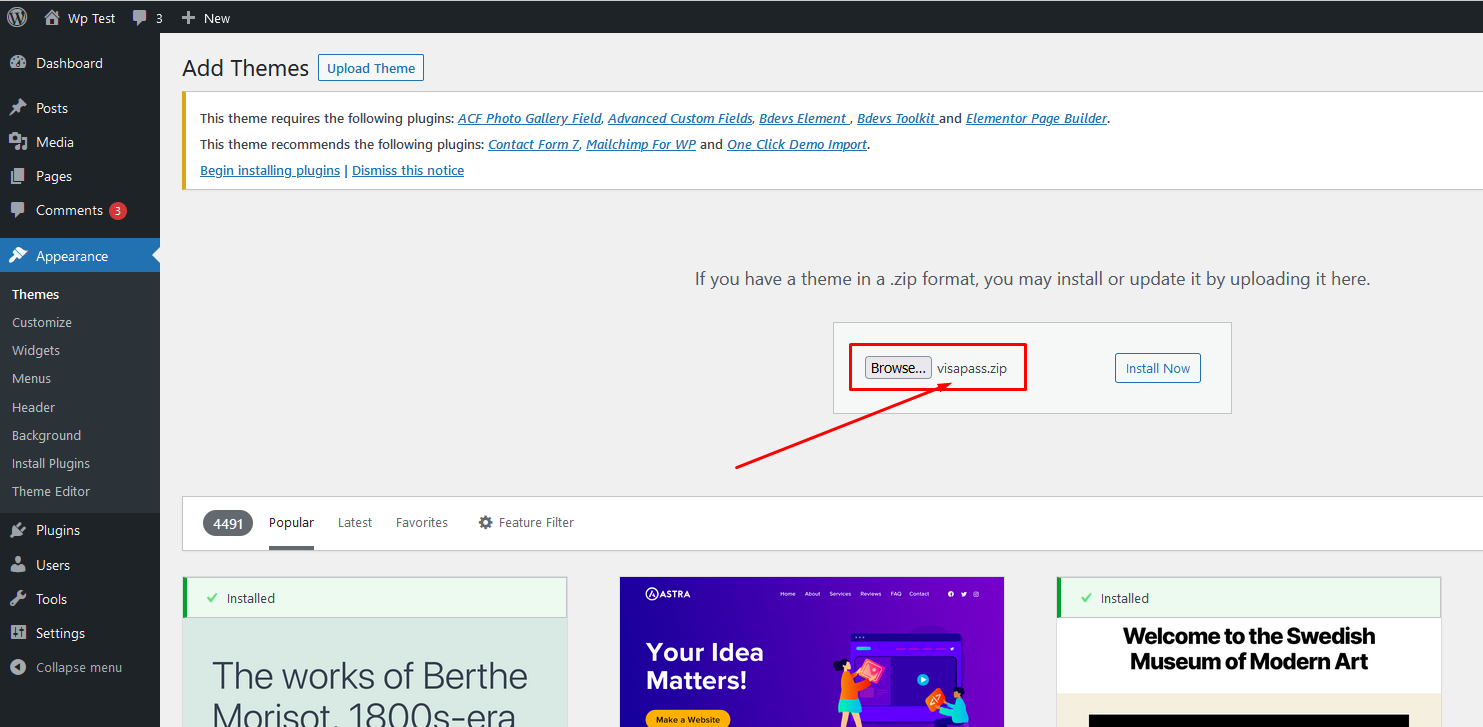Open Contact Form 7 link
1483x727 pixels.
534,144
